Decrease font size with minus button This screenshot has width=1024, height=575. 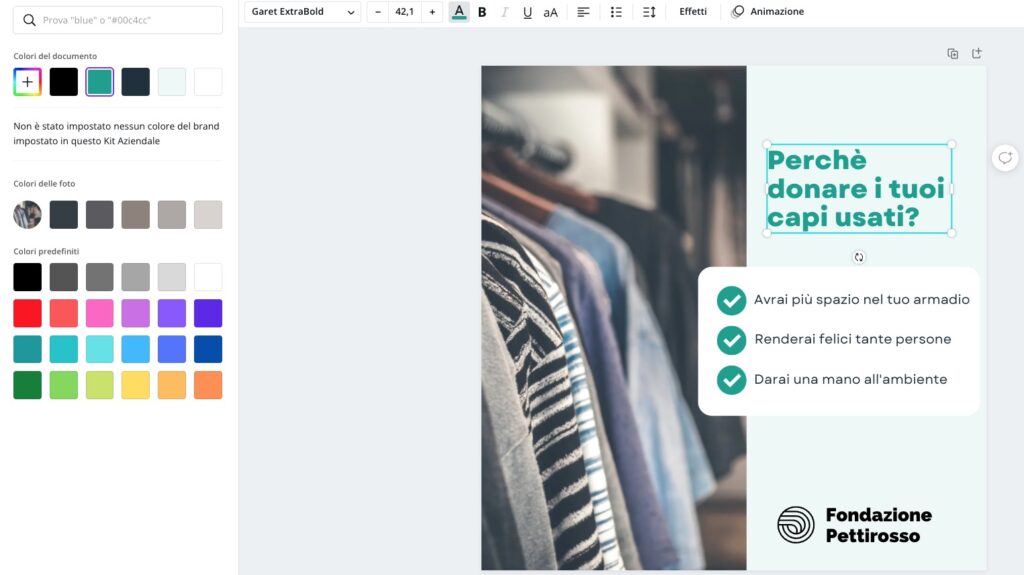[x=377, y=12]
